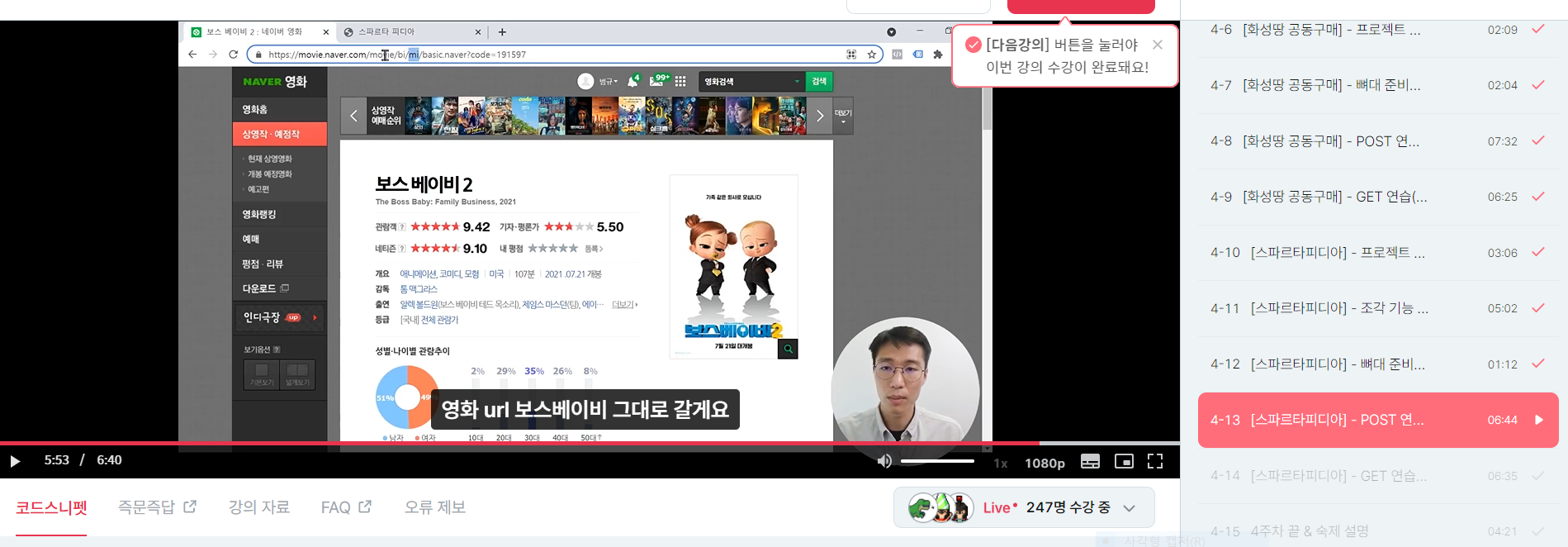Click Naver mail icon with 99+ badge

click(x=658, y=81)
